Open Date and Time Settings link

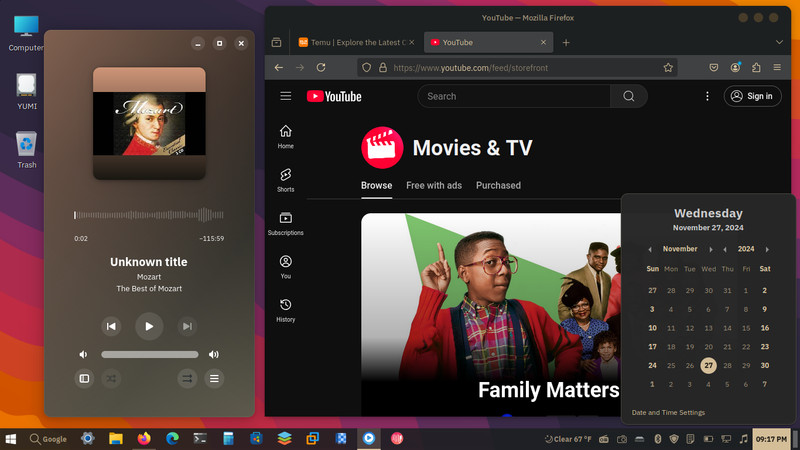[668, 412]
